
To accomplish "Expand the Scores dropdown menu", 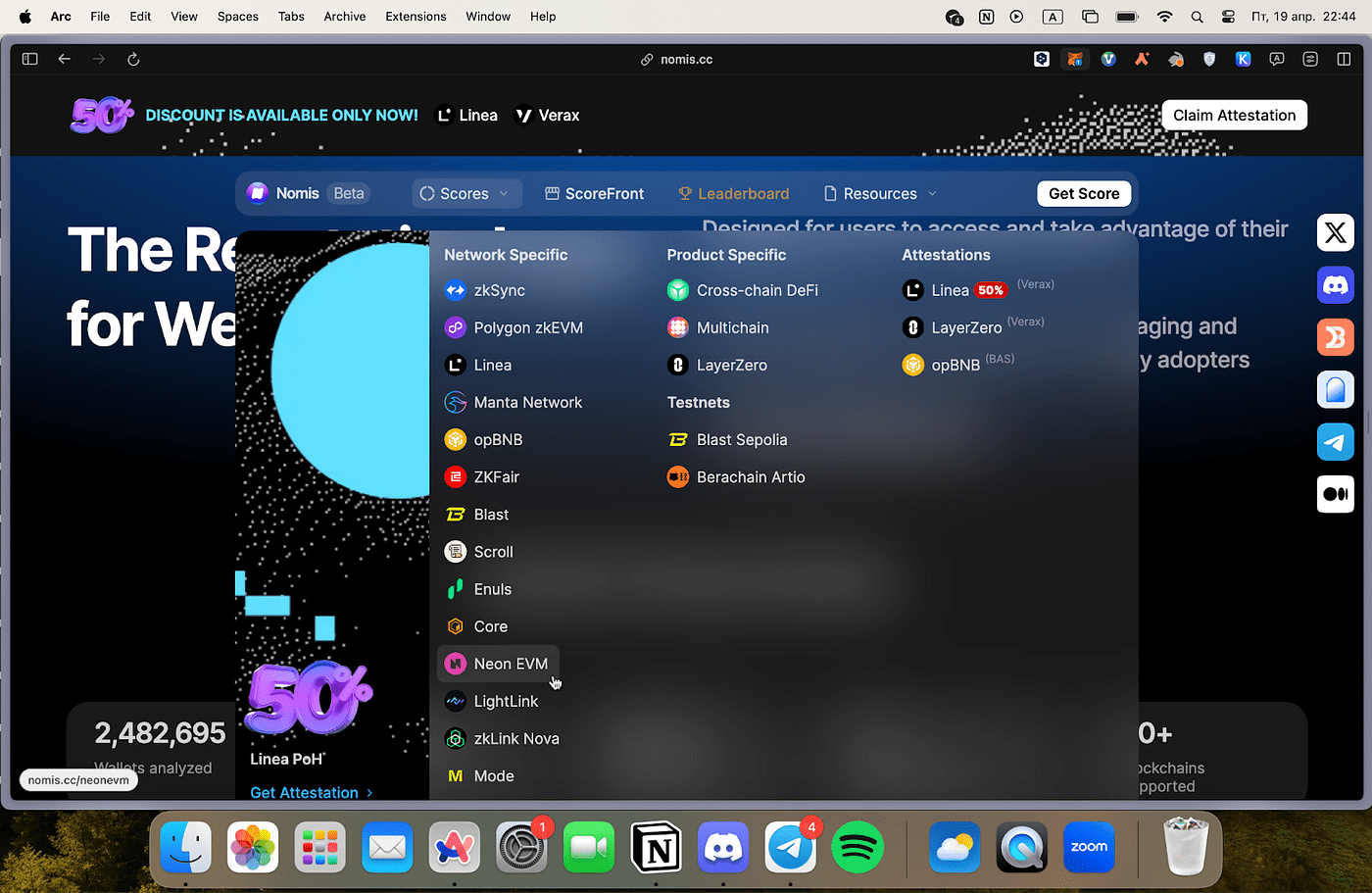I will [x=465, y=193].
